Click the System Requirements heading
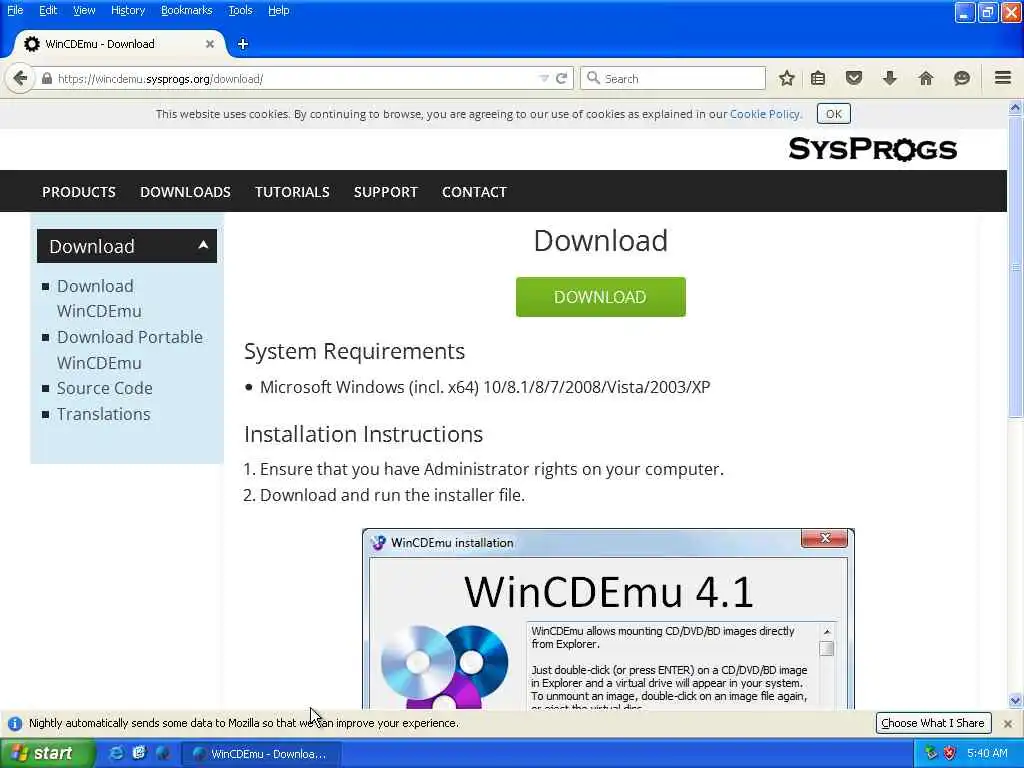Screen dimensions: 1024x768 [355, 351]
